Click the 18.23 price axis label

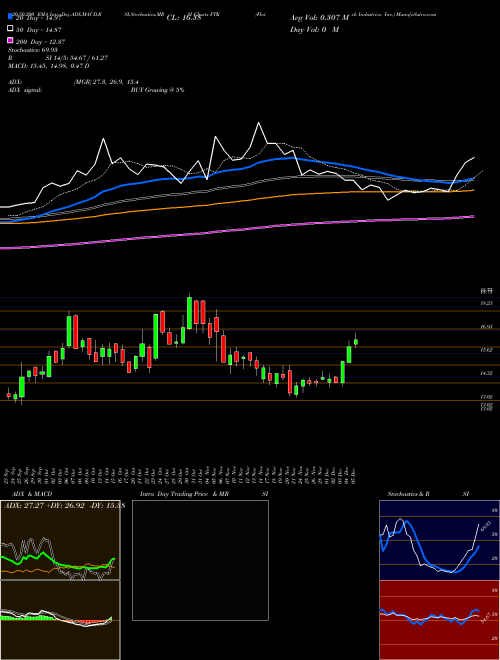pyautogui.click(x=486, y=303)
